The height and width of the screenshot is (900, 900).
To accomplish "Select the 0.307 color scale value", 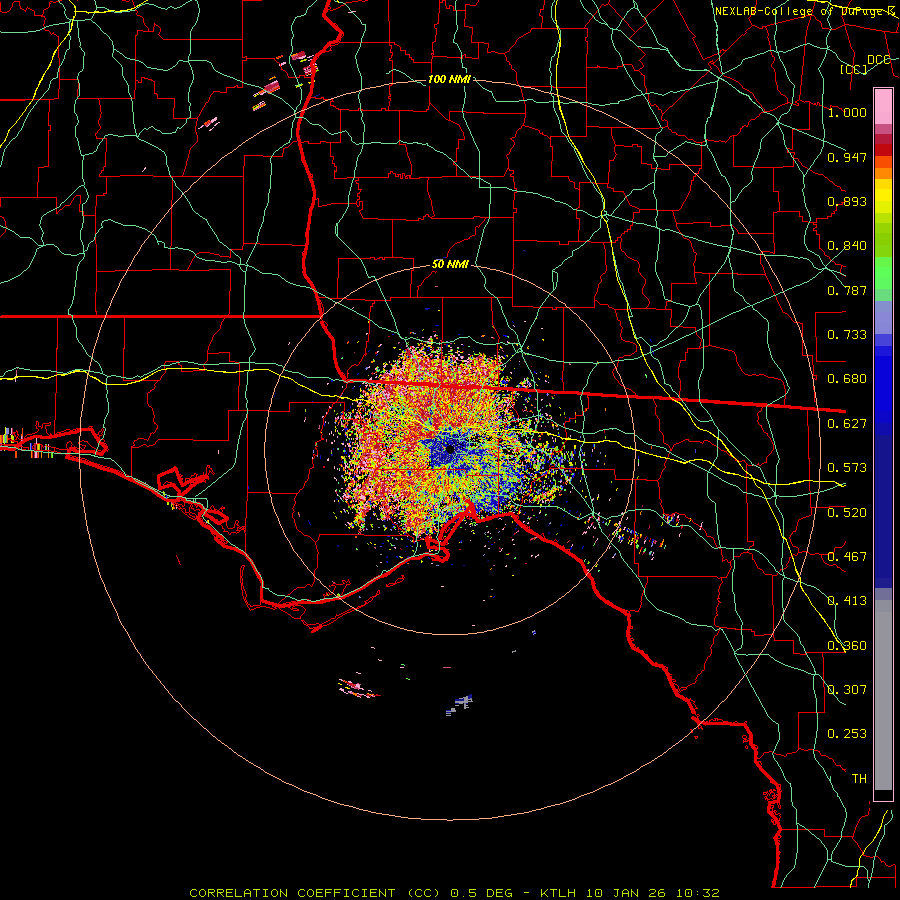I will (847, 689).
